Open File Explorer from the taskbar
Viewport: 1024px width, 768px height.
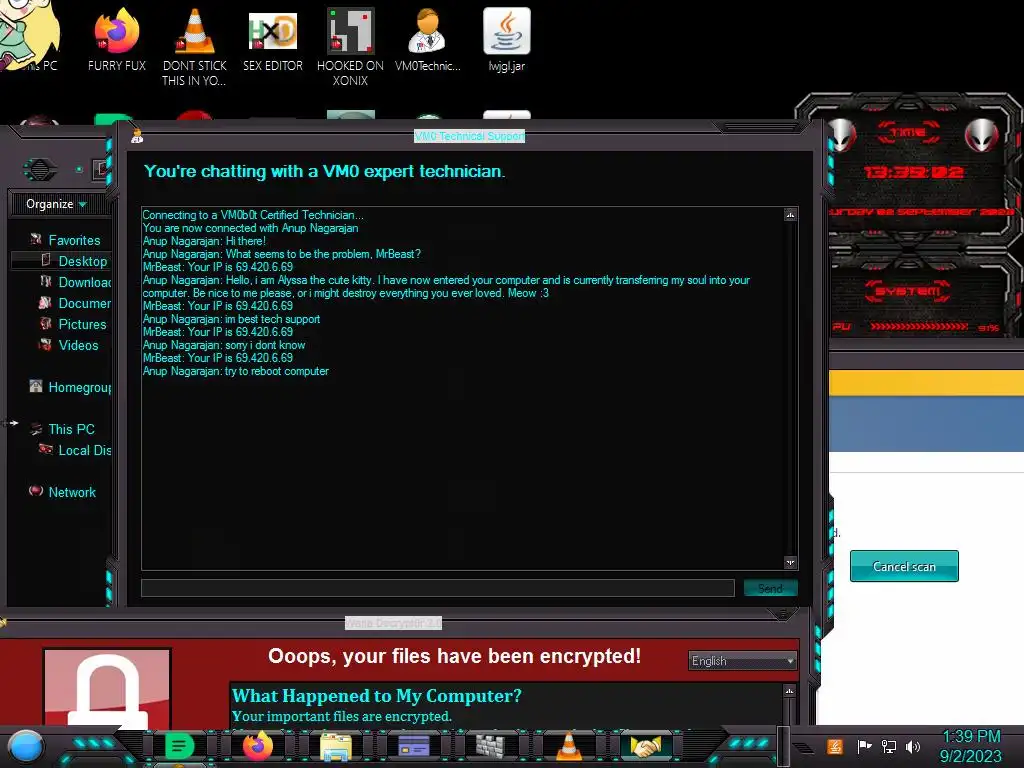click(336, 746)
